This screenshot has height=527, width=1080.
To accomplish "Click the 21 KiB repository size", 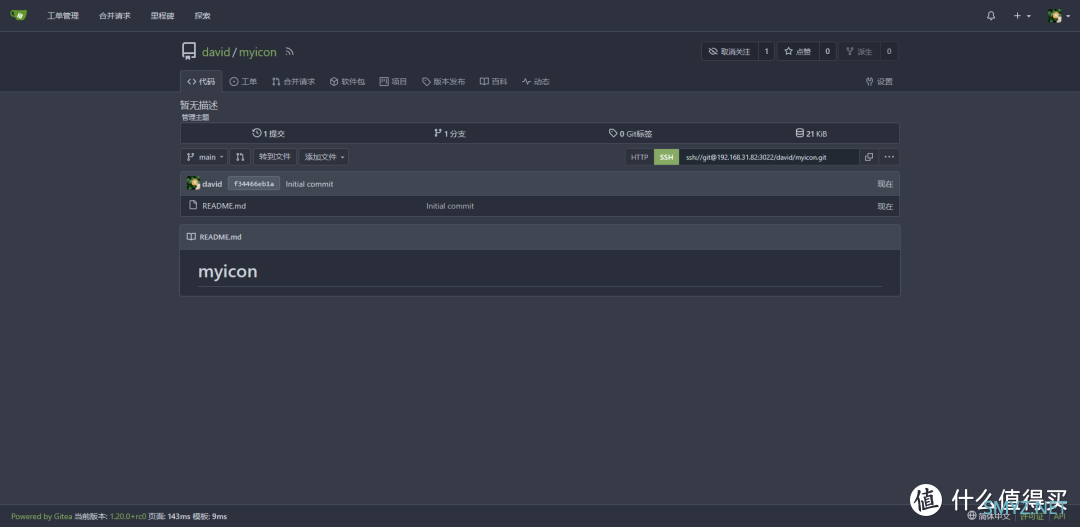I will pos(811,134).
